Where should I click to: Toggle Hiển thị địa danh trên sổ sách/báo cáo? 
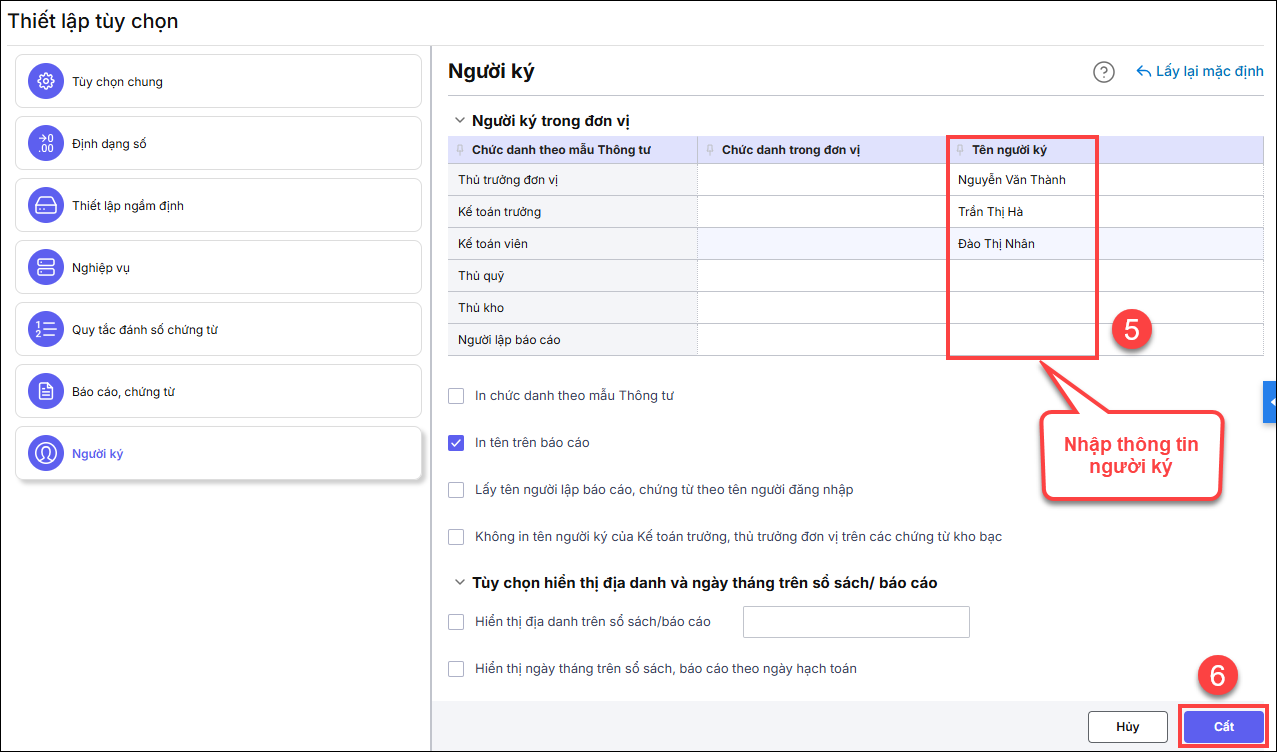(x=456, y=622)
